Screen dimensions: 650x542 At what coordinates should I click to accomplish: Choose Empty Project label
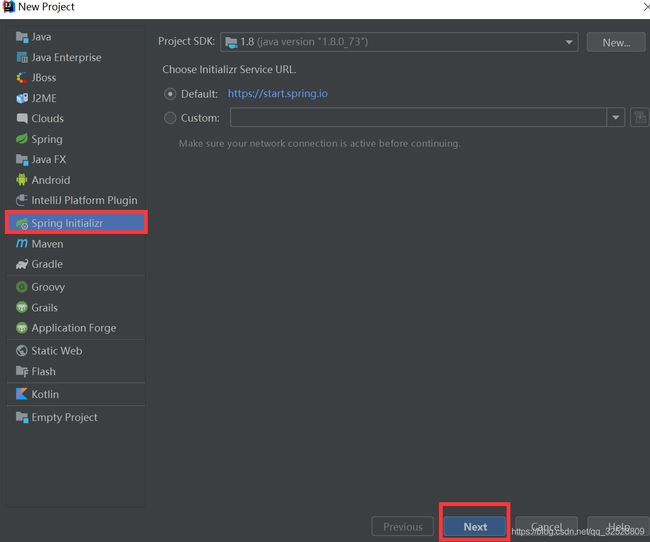[65, 417]
